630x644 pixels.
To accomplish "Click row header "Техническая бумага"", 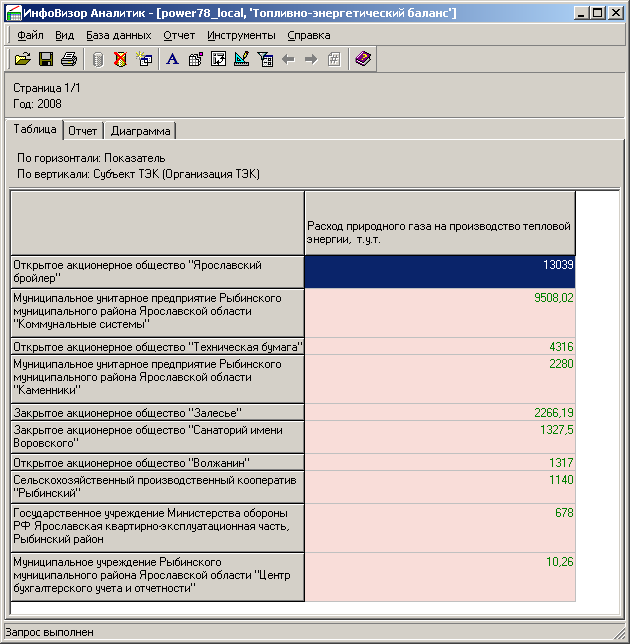I will (x=158, y=346).
